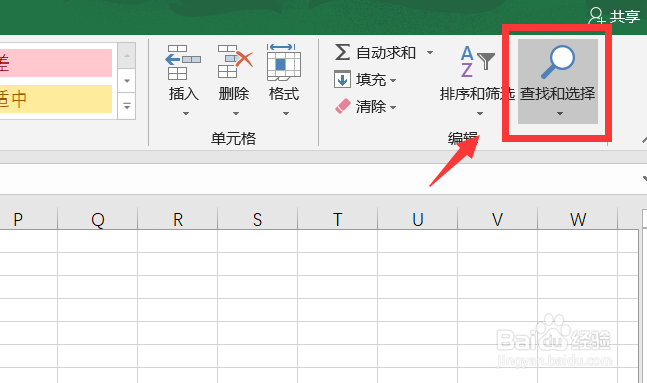
Task: Click the 自动求和 AutoSum label
Action: [386, 53]
